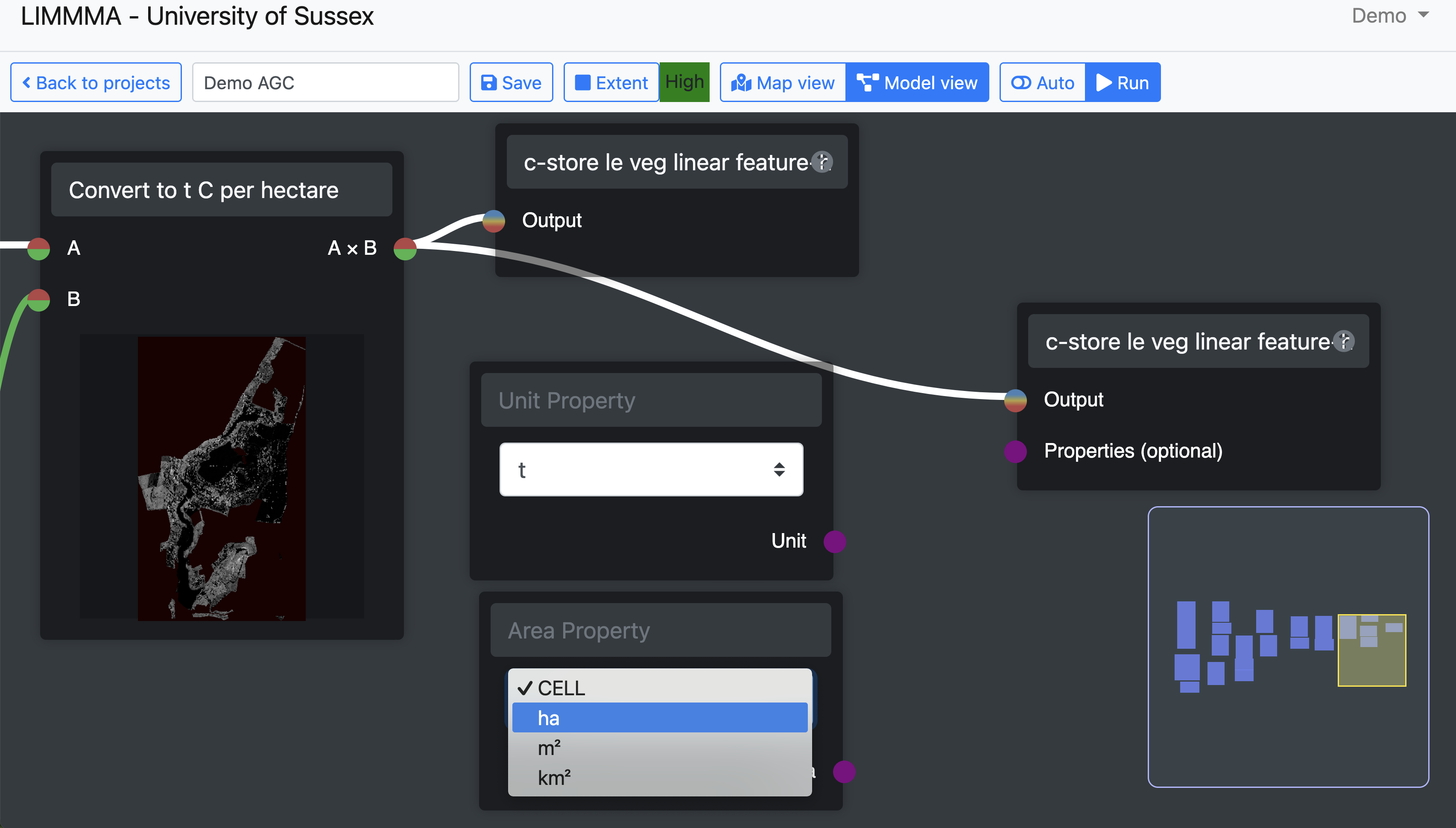Image resolution: width=1456 pixels, height=828 pixels.
Task: Switch to Map view
Action: tap(783, 82)
